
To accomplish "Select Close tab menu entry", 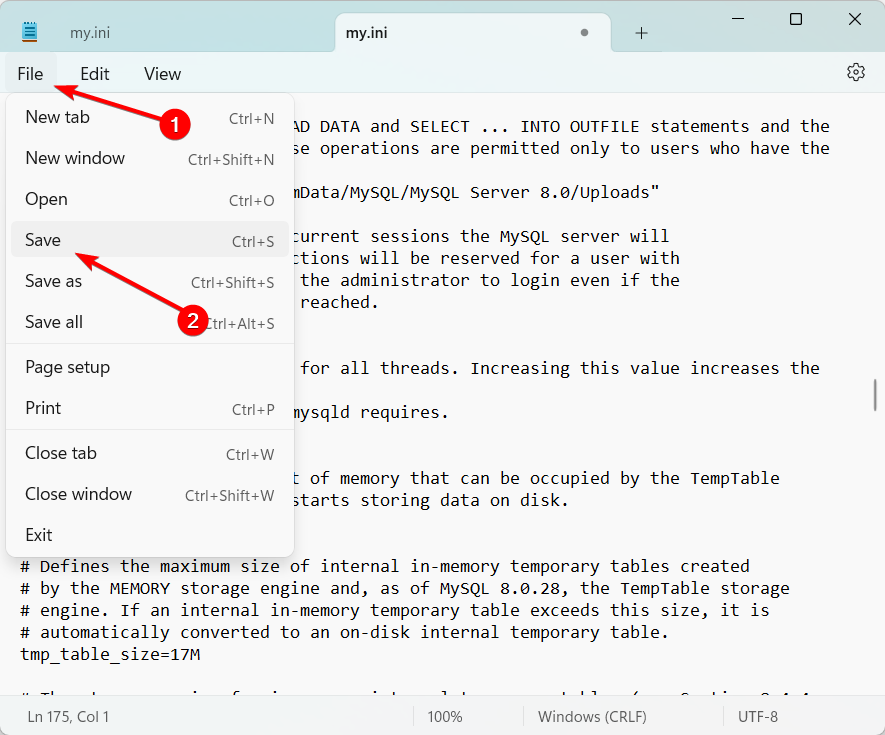I will click(150, 453).
